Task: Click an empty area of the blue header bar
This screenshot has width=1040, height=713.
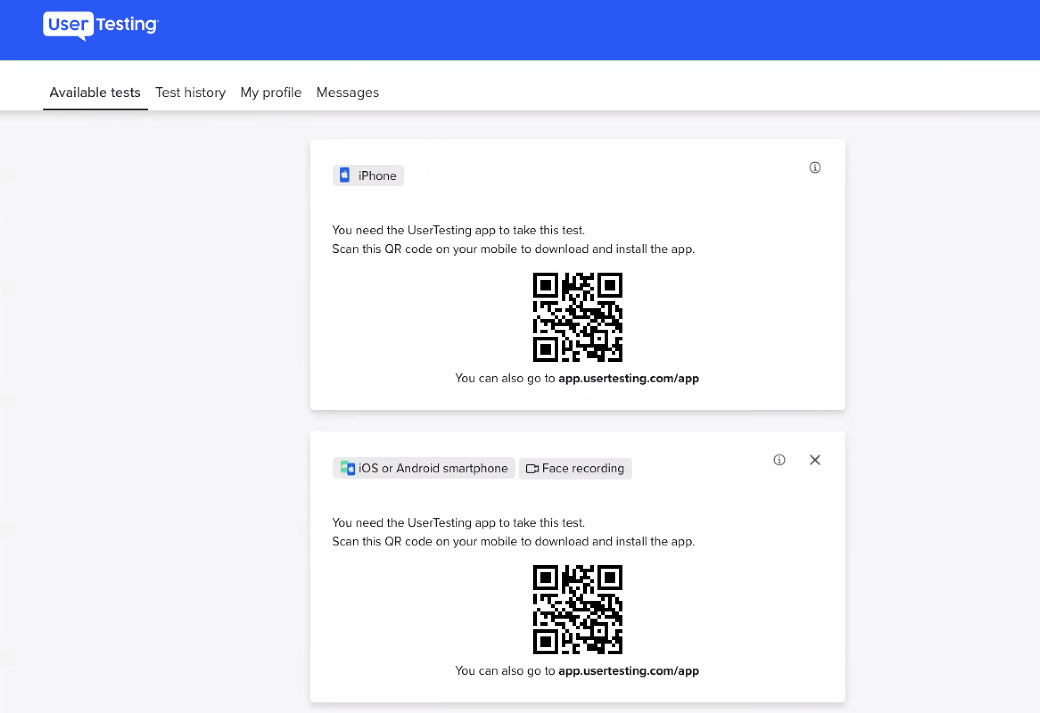Action: 600,30
